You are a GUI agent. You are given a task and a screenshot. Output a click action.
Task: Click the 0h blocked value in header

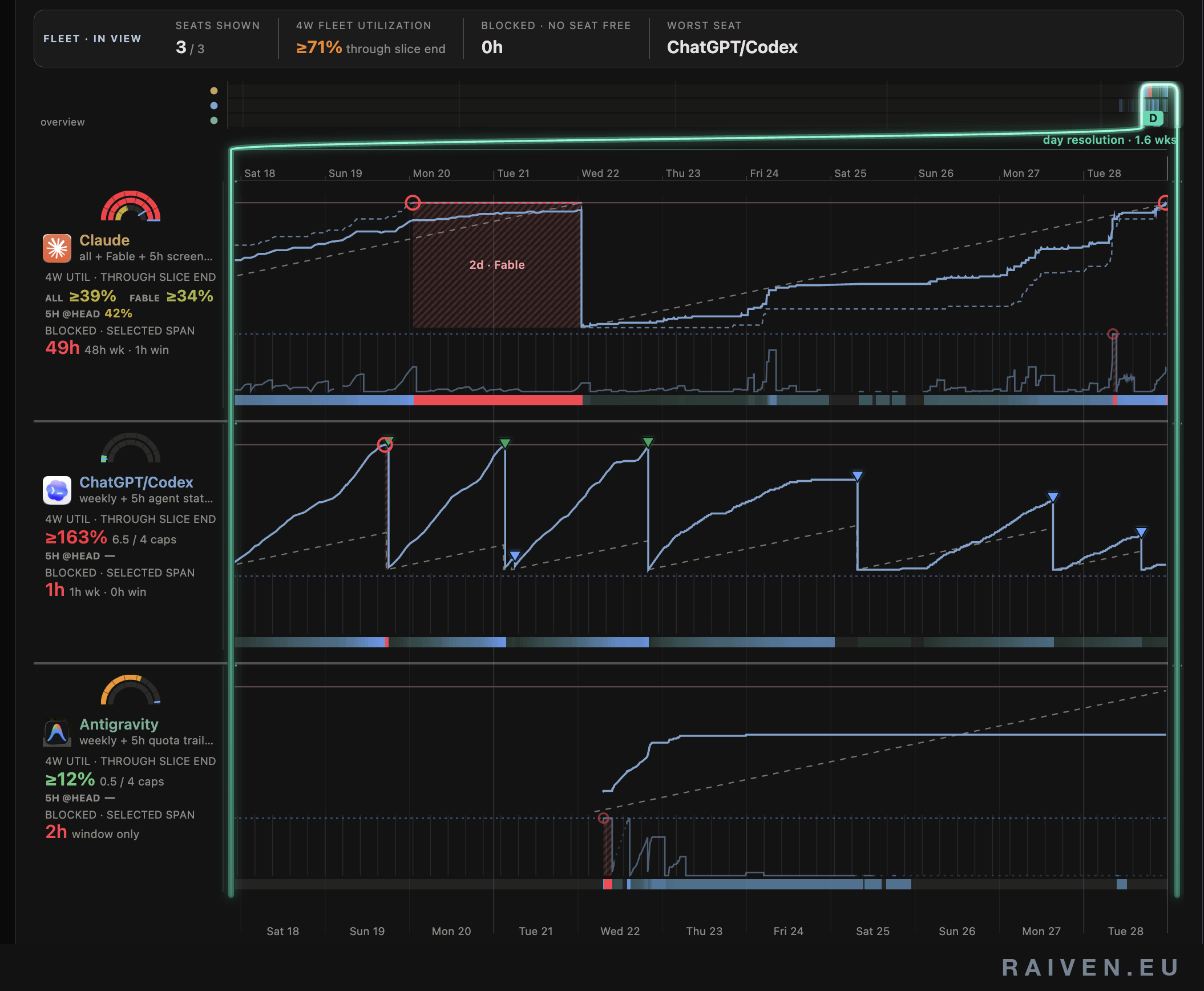pos(492,47)
